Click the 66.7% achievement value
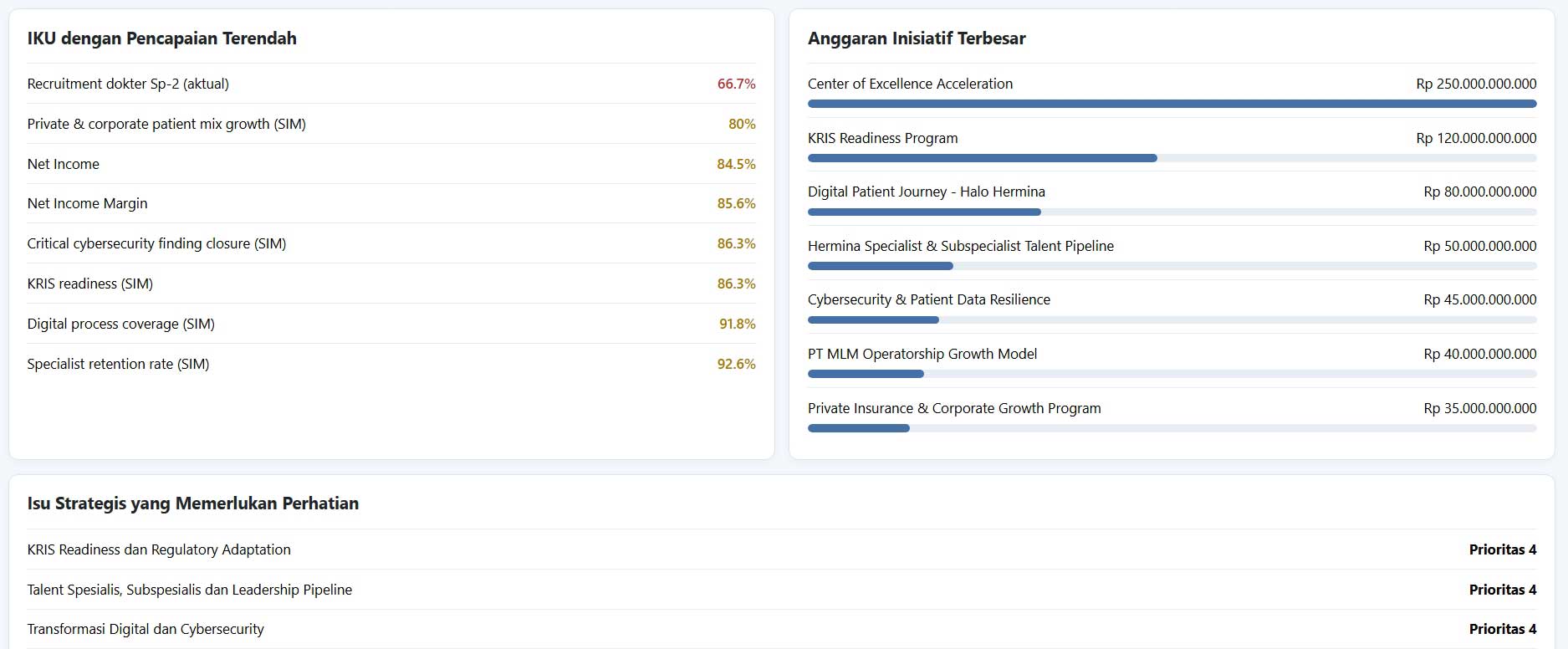Viewport: 1568px width, 649px height. [736, 84]
